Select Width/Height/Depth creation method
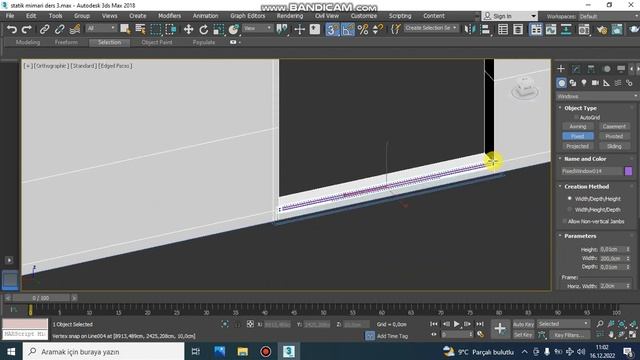 tap(570, 209)
